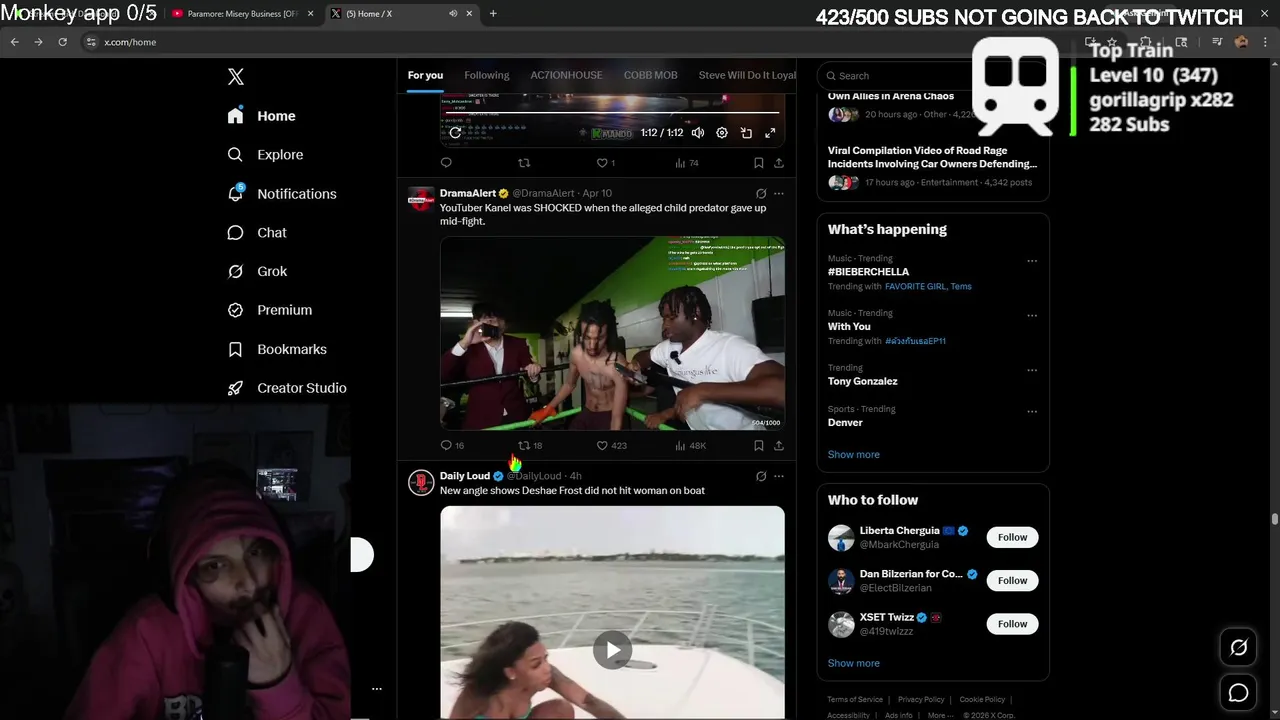Open the DramaAlert profile name link
This screenshot has width=1280, height=720.
pos(468,193)
